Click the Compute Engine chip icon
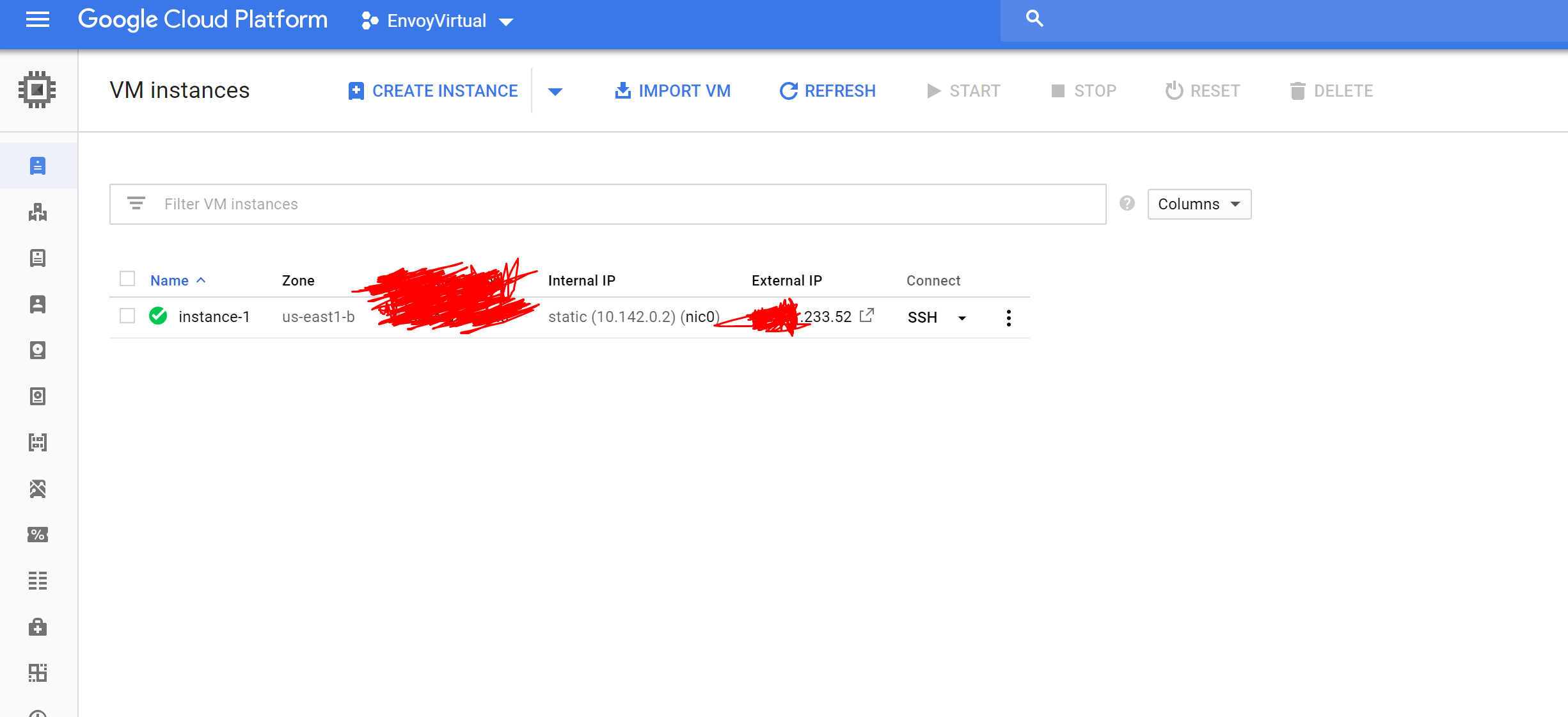This screenshot has width=1568, height=717. point(37,90)
